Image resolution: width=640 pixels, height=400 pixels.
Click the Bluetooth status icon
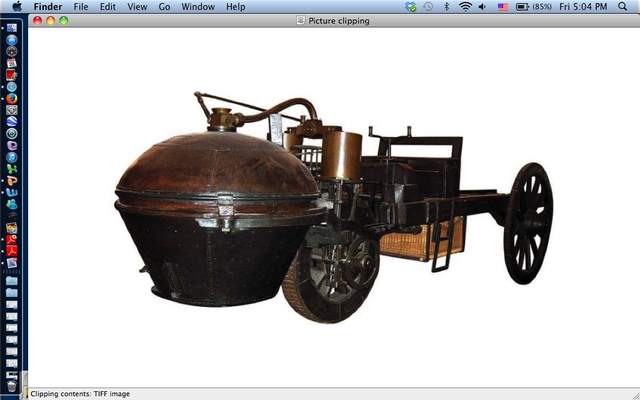pos(447,7)
